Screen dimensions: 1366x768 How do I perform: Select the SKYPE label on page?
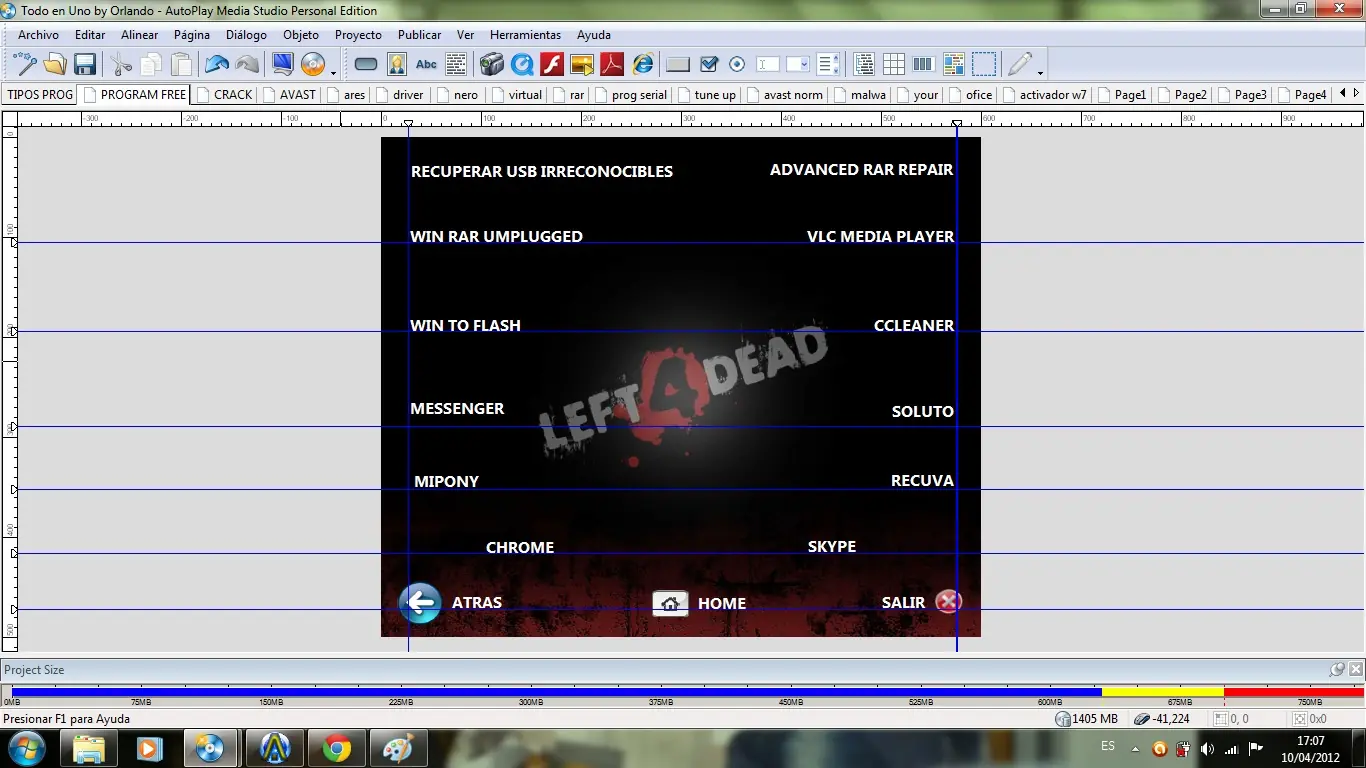[832, 547]
